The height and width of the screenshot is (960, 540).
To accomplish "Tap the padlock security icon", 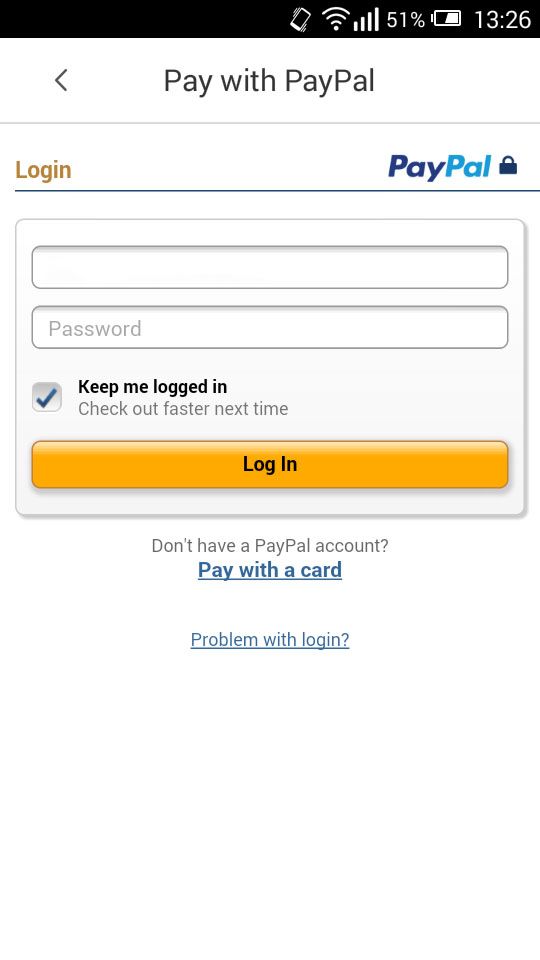I will click(508, 165).
